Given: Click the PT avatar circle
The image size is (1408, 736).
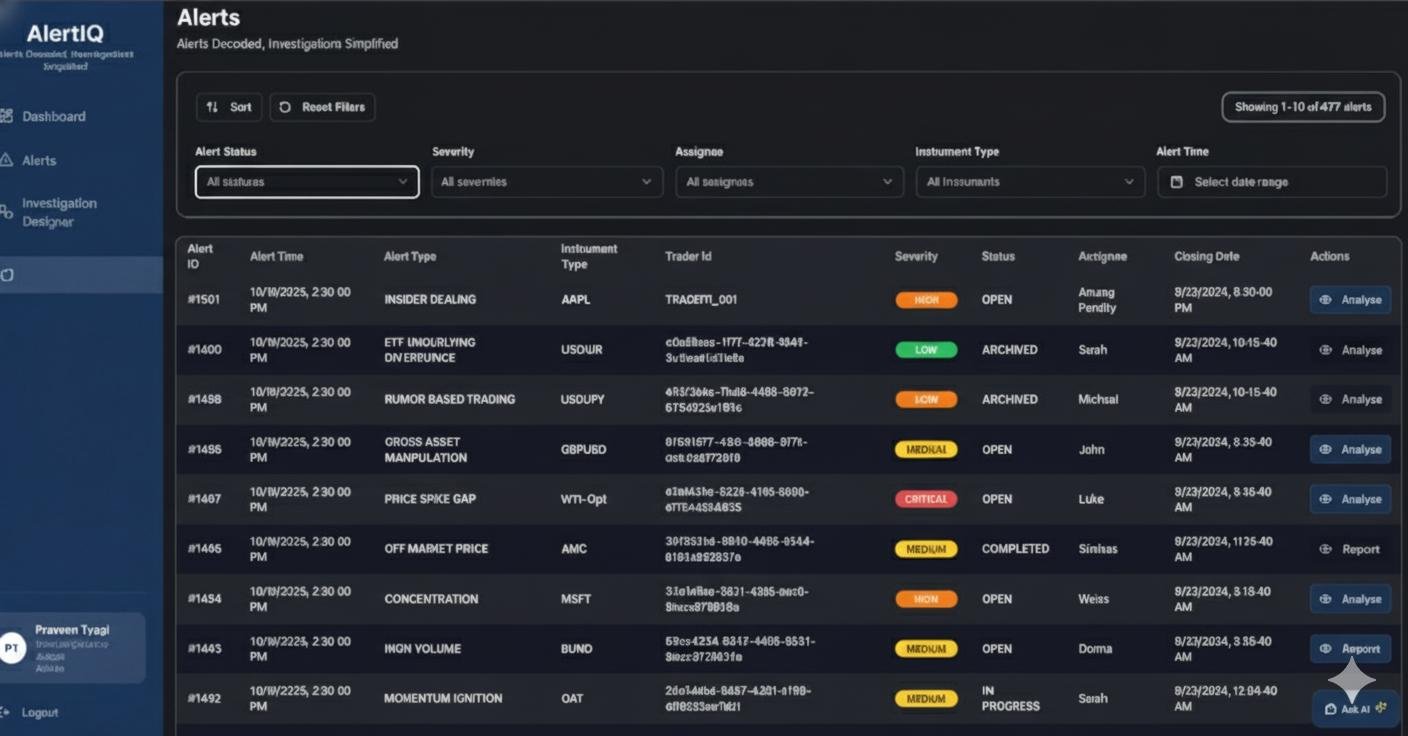Looking at the screenshot, I should point(12,649).
